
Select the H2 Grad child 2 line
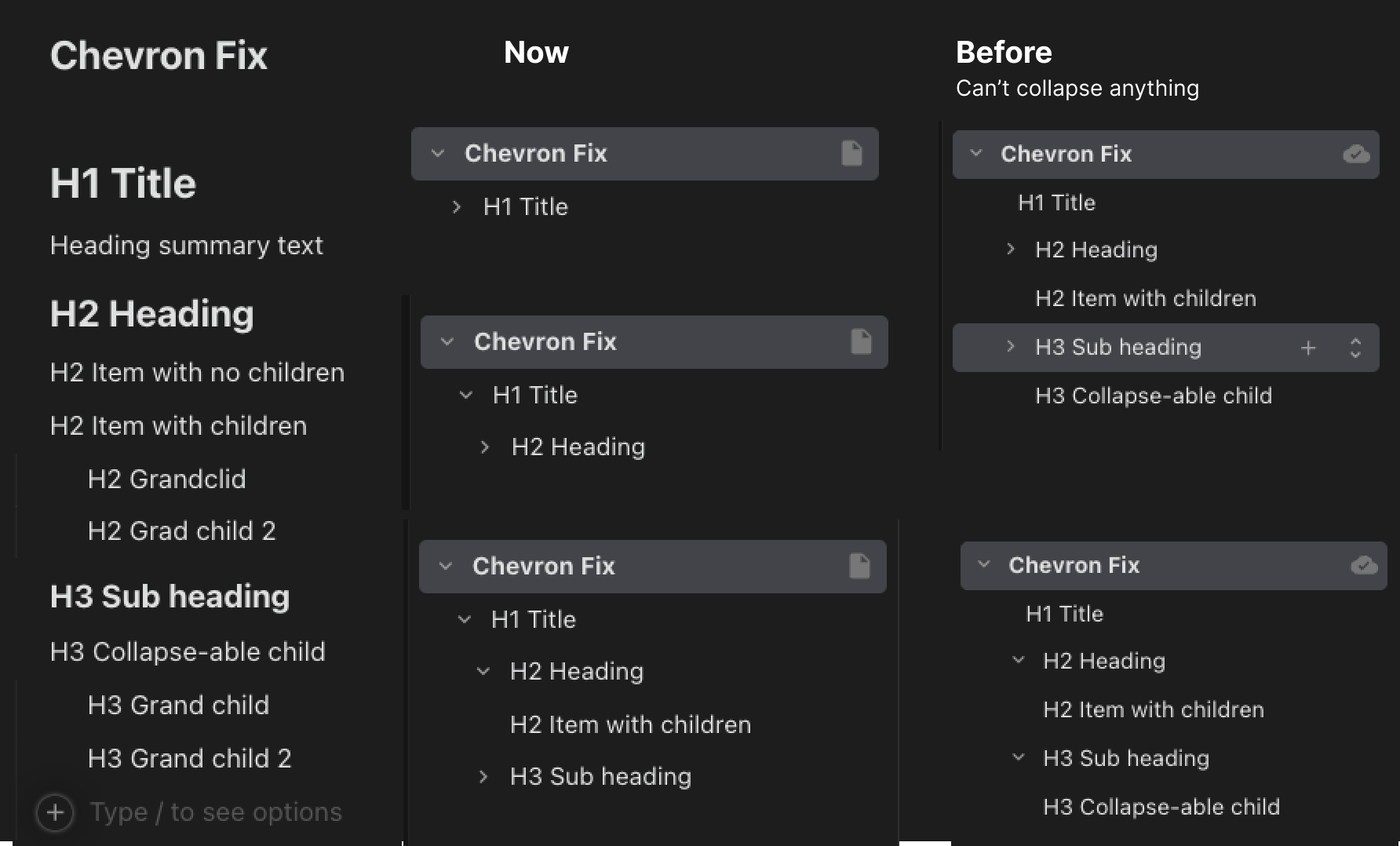tap(181, 531)
